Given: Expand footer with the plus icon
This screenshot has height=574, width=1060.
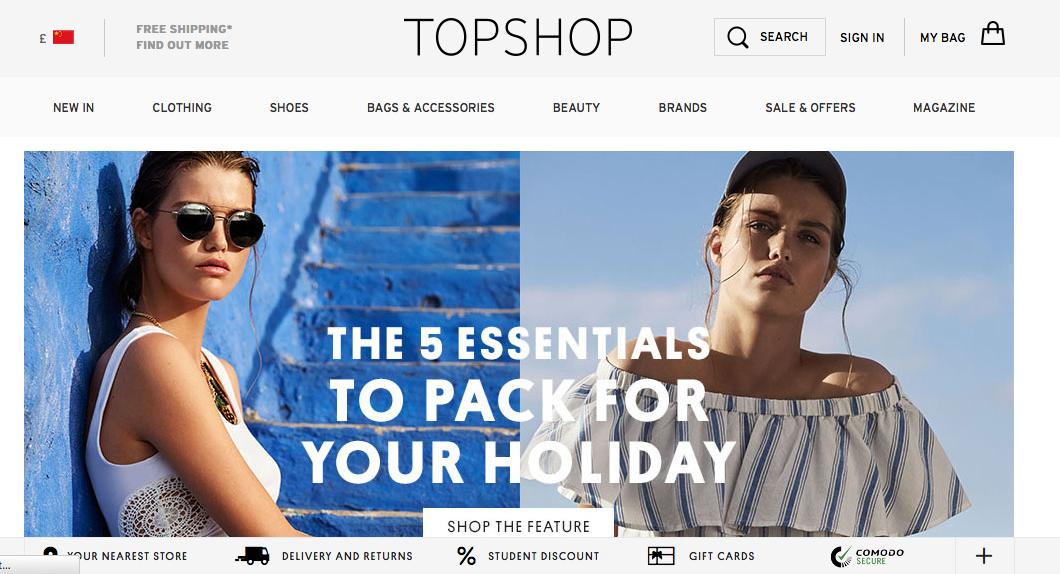Looking at the screenshot, I should tap(984, 556).
